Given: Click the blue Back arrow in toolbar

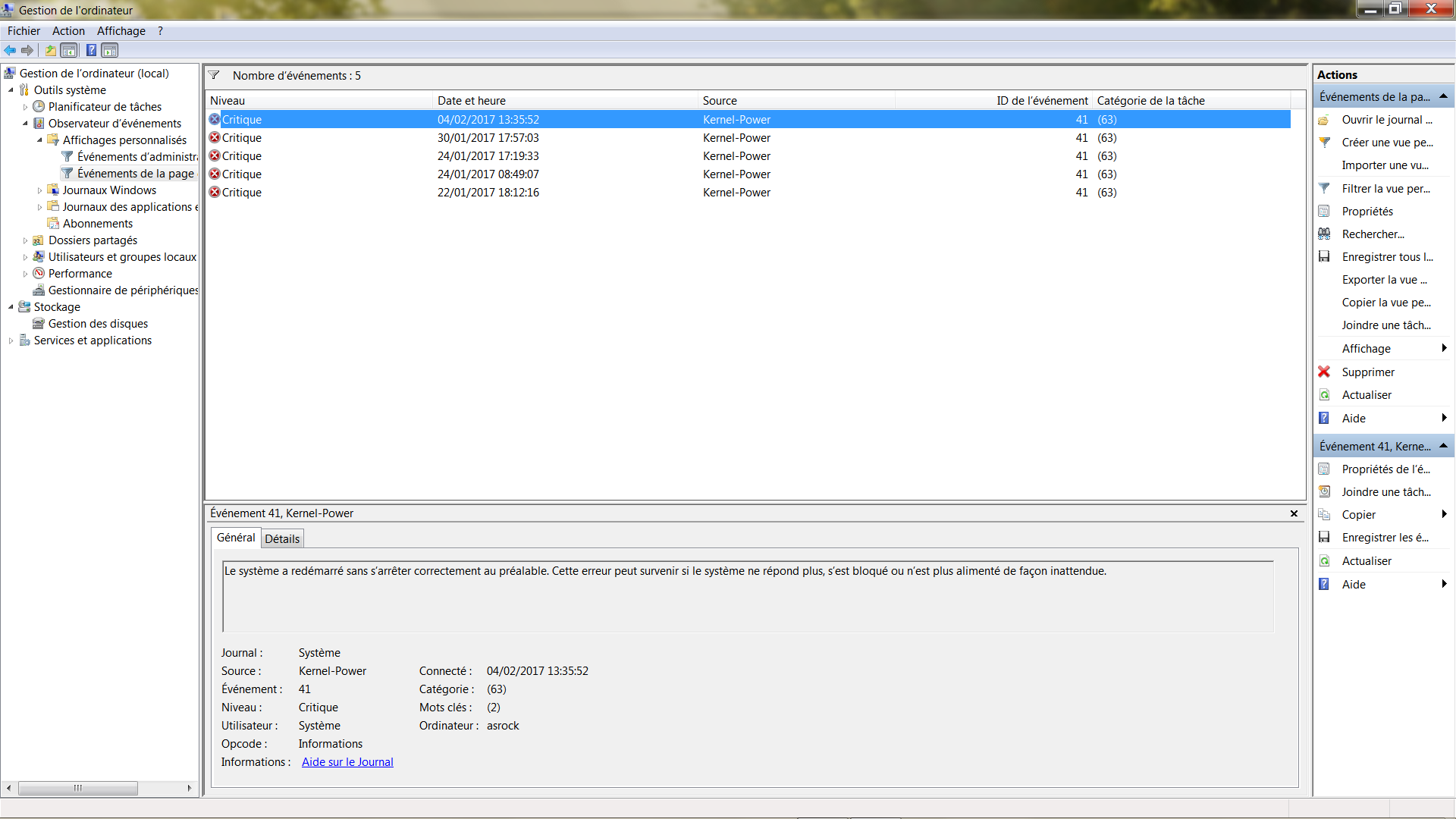Looking at the screenshot, I should click(10, 51).
